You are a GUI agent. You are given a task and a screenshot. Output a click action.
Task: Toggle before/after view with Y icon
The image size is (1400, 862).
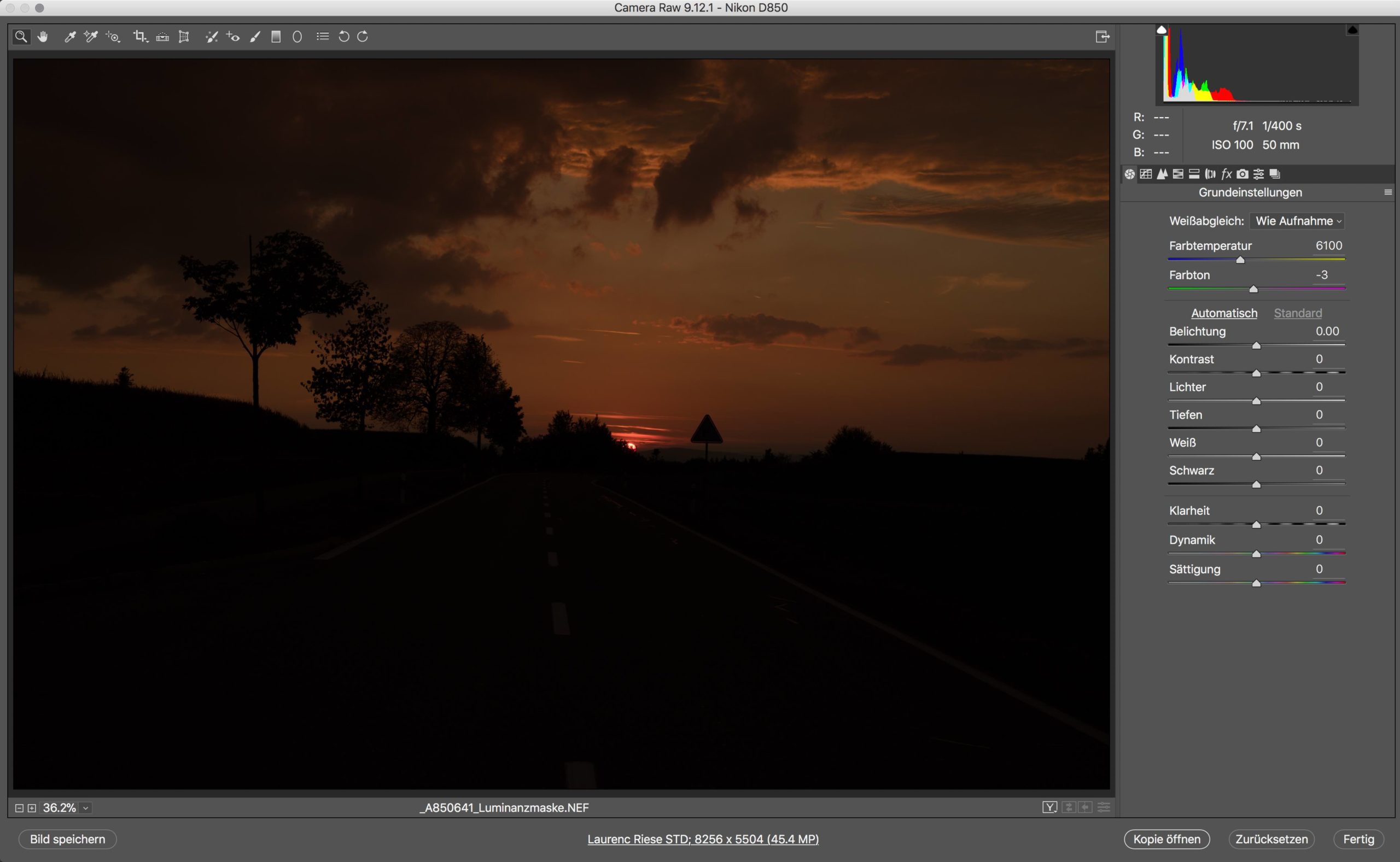pyautogui.click(x=1050, y=807)
